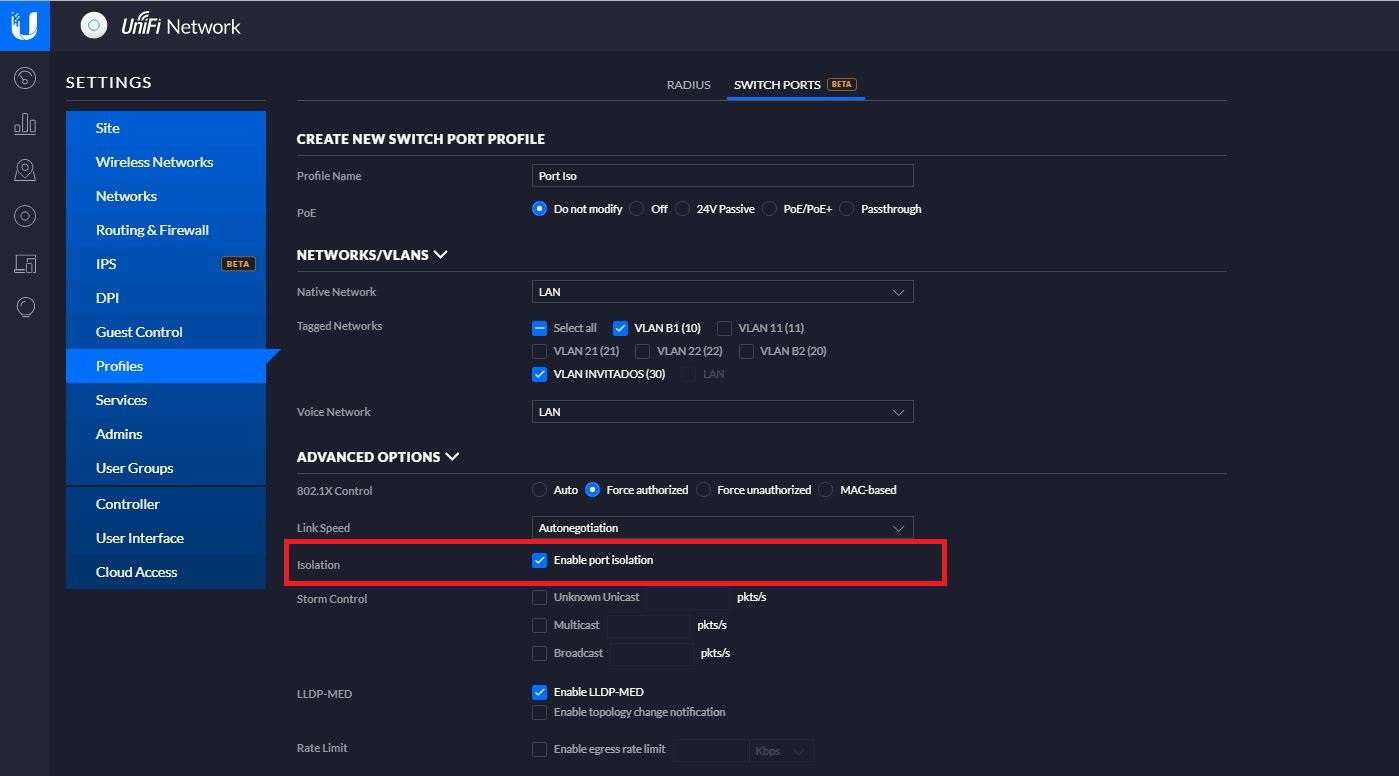Open the Statistics bar chart icon

coord(25,124)
